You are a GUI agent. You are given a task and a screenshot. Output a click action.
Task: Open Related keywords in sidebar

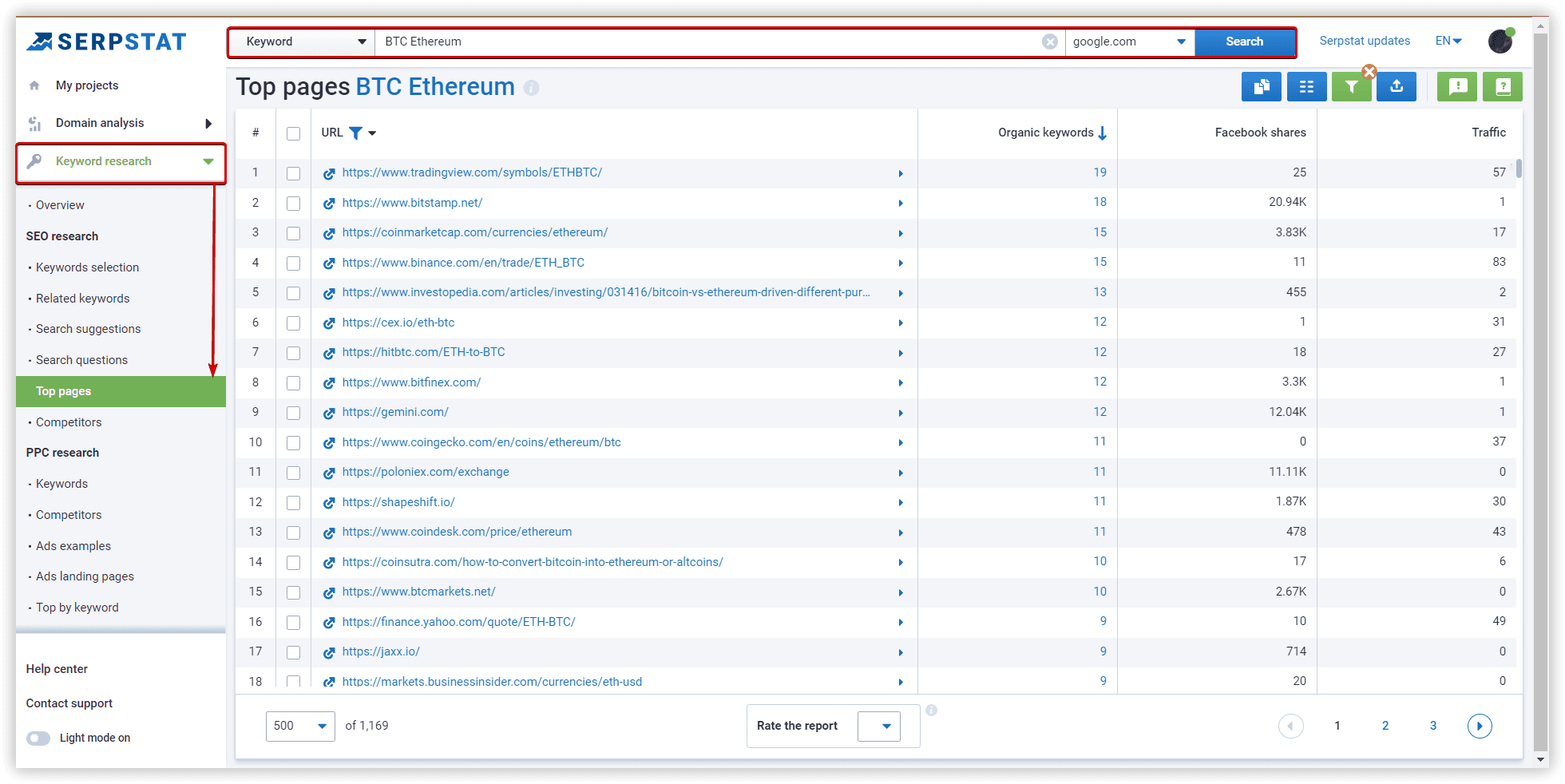pyautogui.click(x=82, y=299)
